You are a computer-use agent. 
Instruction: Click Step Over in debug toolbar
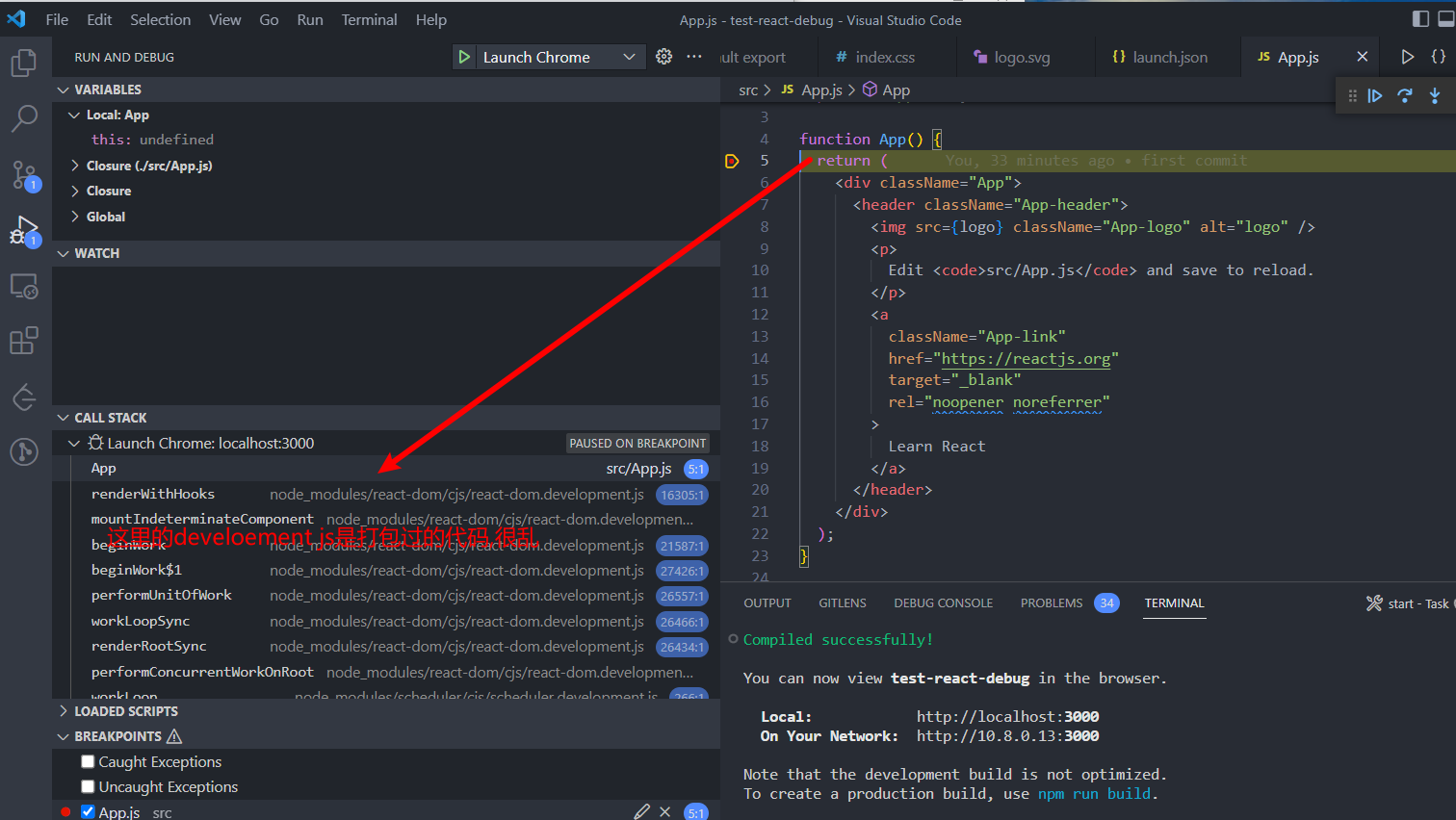tap(1405, 95)
